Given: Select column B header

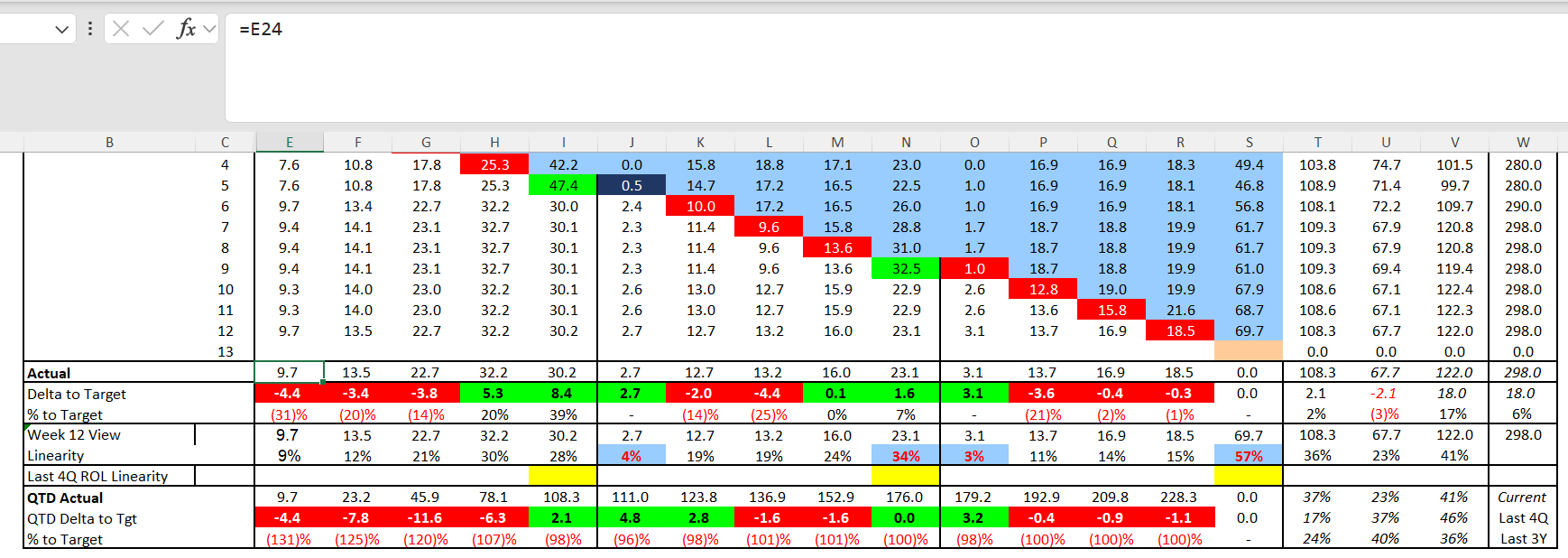Looking at the screenshot, I should point(109,143).
